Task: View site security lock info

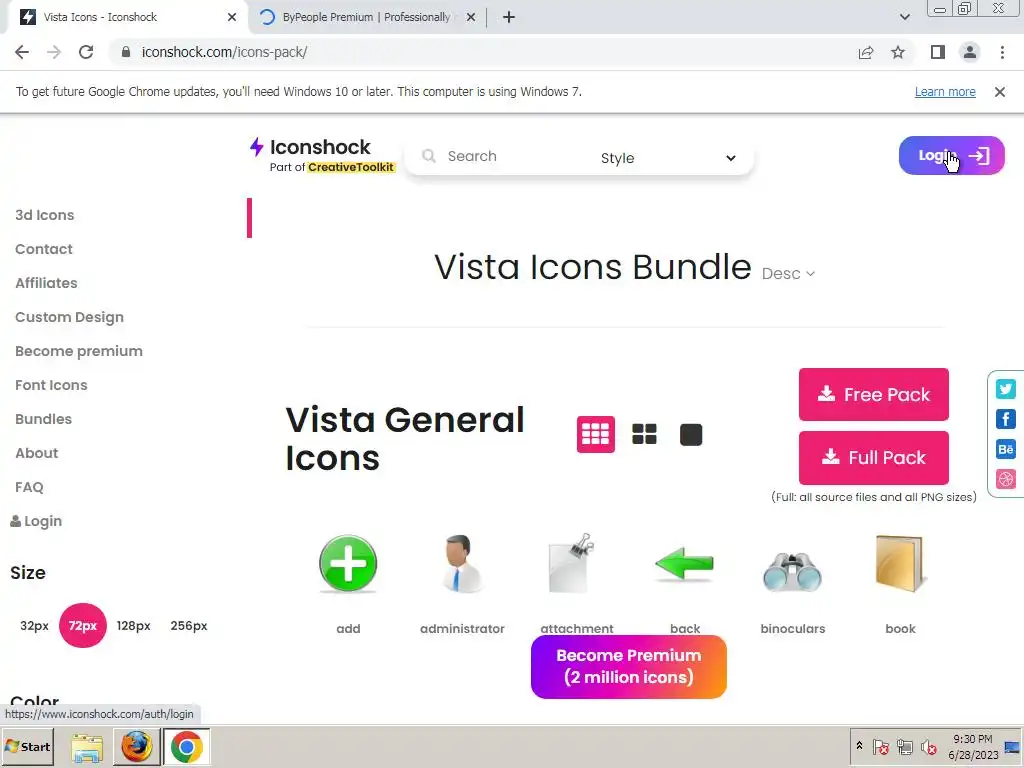Action: (x=126, y=52)
